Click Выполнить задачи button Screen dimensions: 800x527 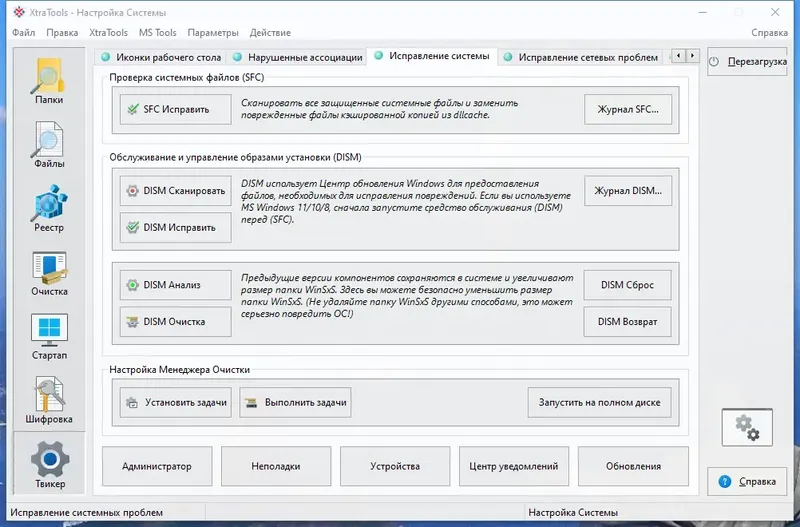click(295, 403)
